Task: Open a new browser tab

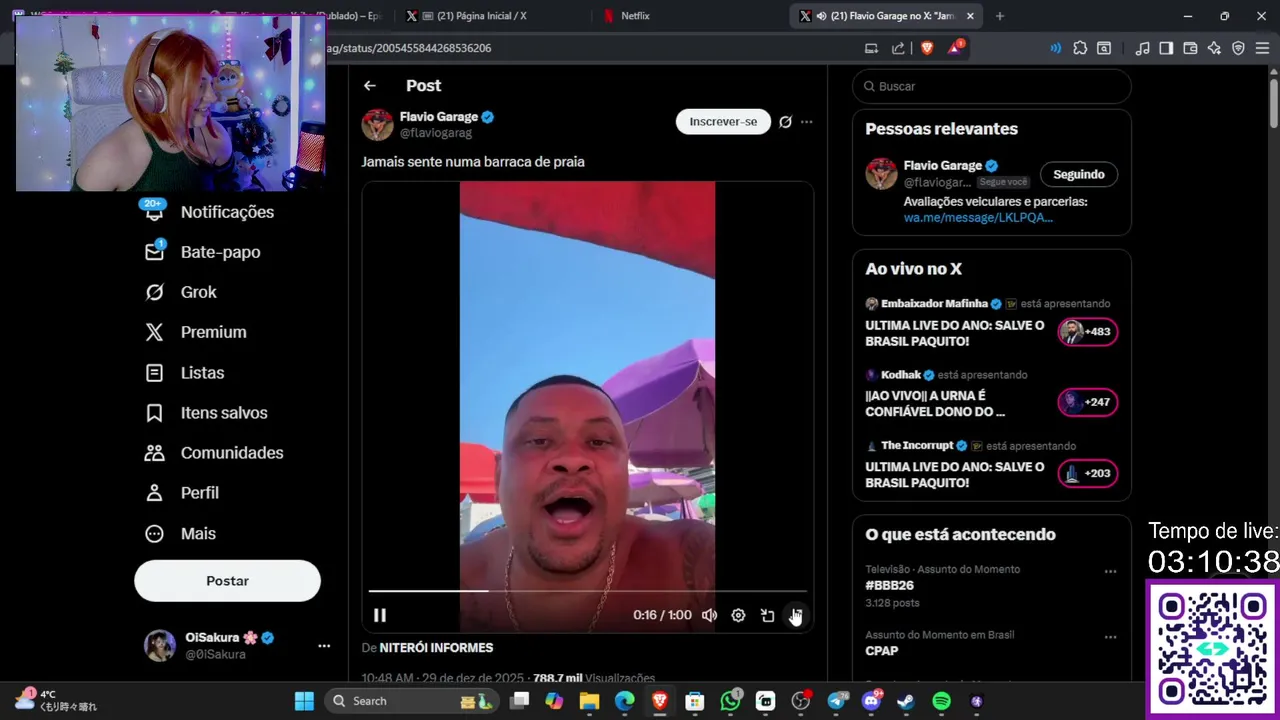Action: (x=1000, y=16)
